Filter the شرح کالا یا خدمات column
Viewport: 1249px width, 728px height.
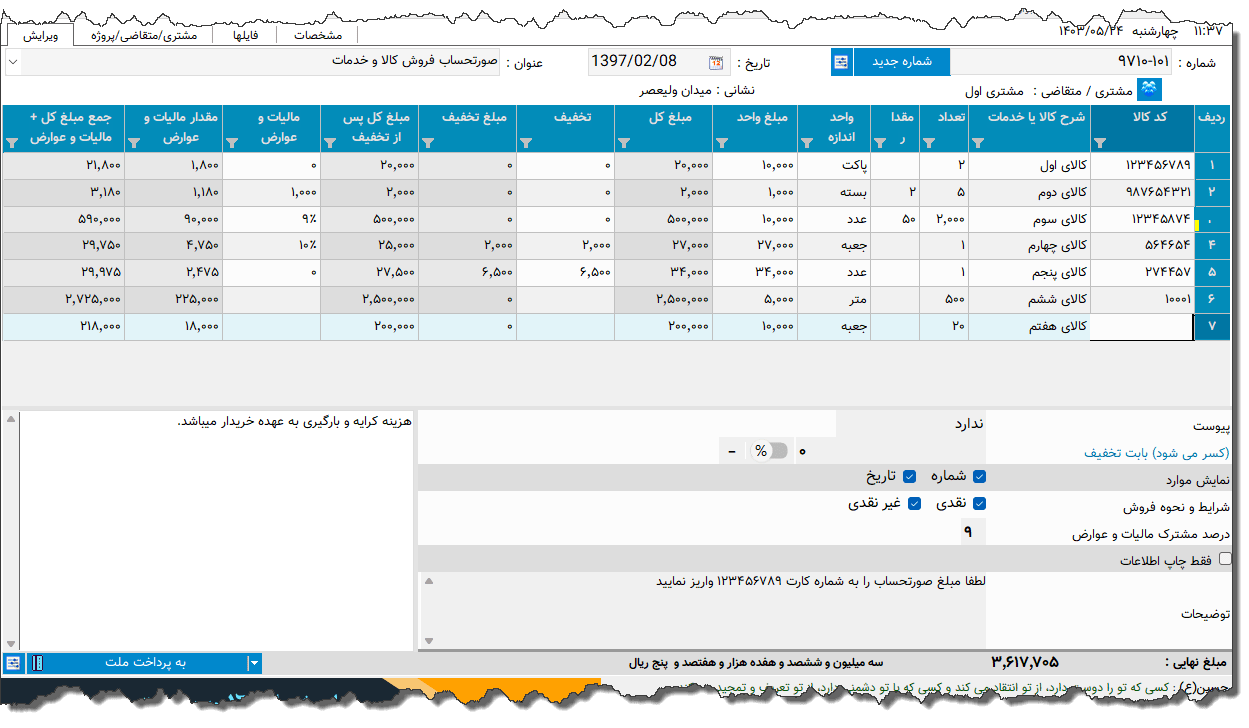pos(978,144)
